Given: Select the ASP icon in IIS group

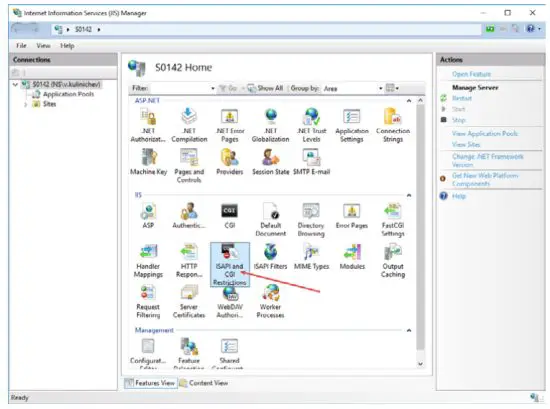Looking at the screenshot, I should tap(148, 216).
